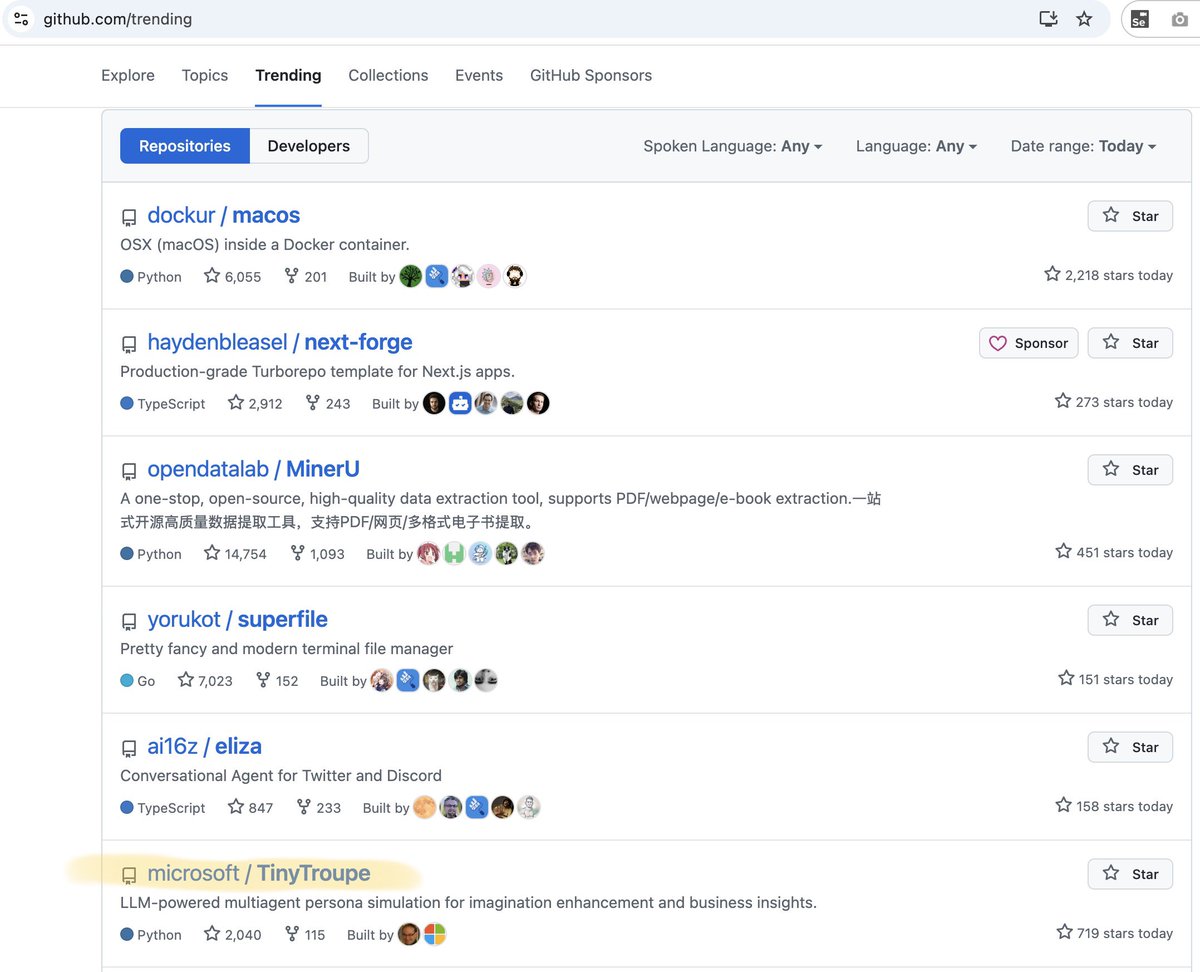Open the dockur / macos repository link
The image size is (1200, 972).
224,215
